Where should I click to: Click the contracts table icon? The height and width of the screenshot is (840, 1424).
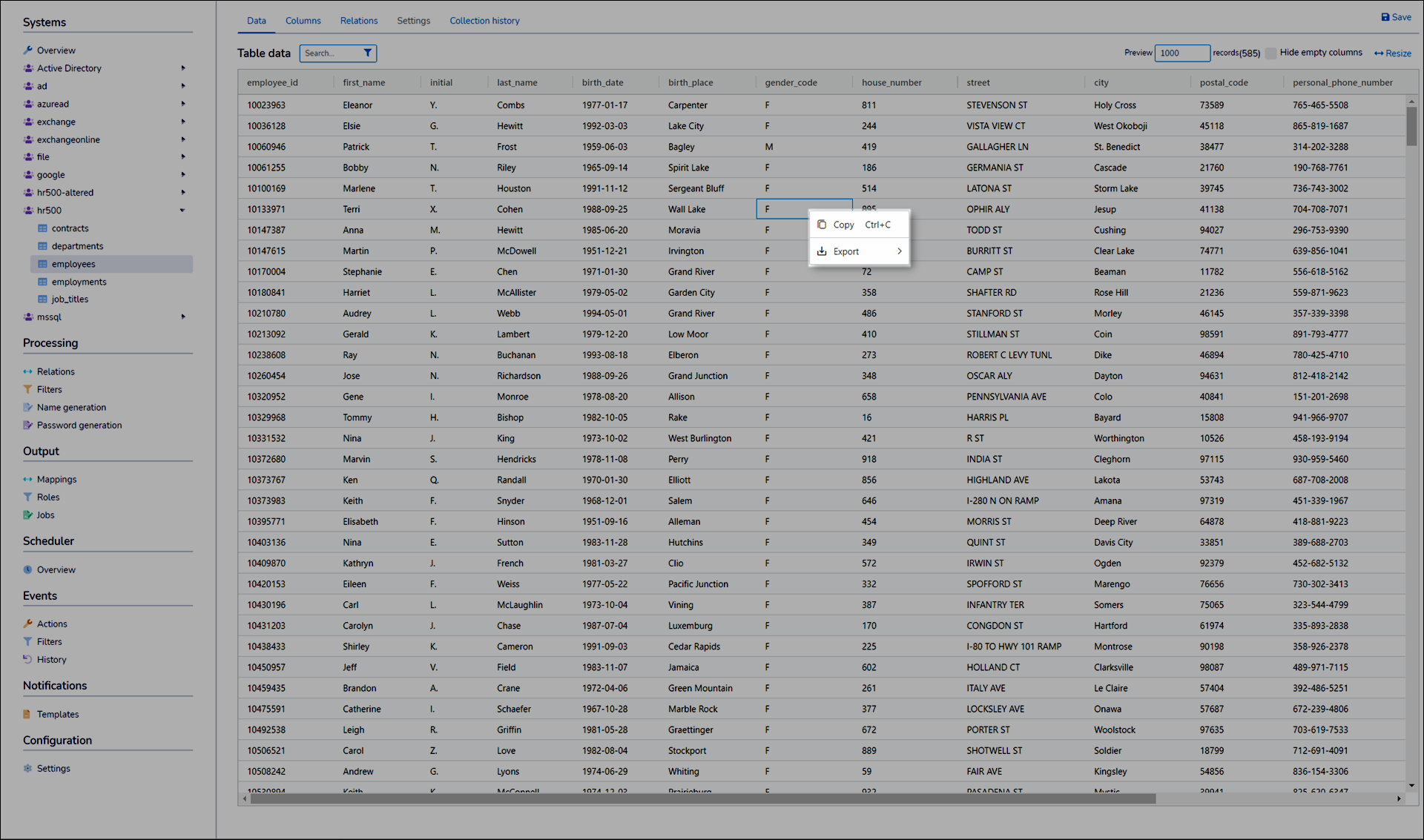(42, 228)
